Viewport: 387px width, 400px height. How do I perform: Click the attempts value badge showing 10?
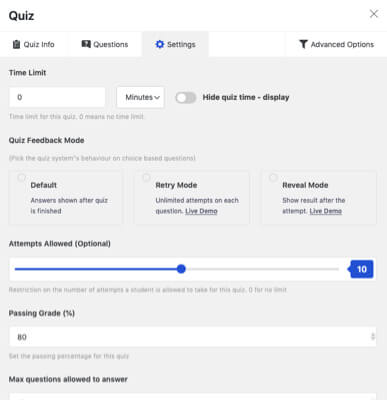click(361, 269)
